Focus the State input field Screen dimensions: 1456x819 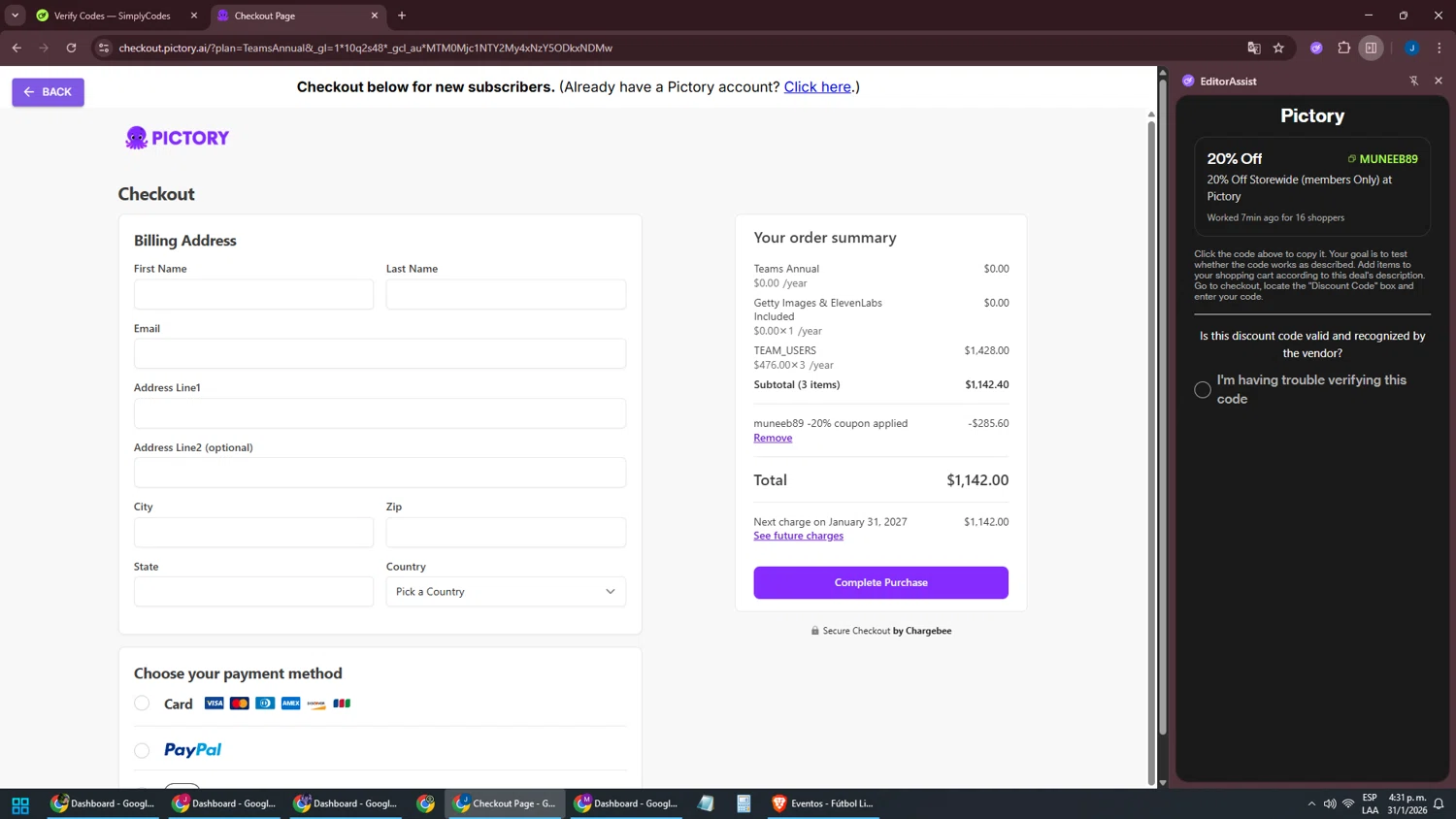click(x=253, y=592)
